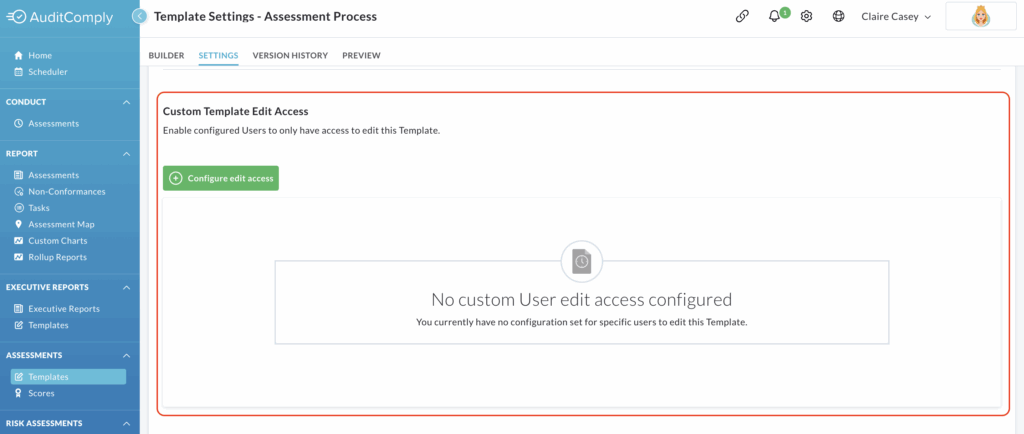The width and height of the screenshot is (1024, 434).
Task: Collapse sidebar with the round arrow button
Action: [139, 16]
